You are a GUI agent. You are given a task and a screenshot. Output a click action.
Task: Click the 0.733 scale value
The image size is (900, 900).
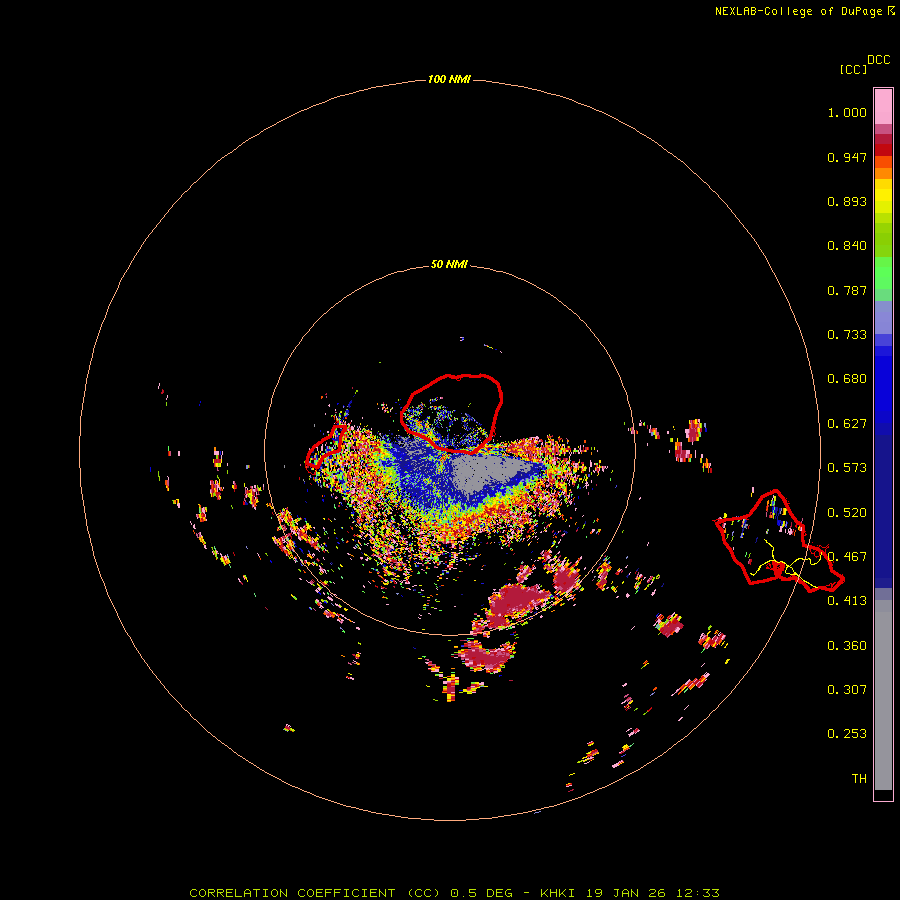(847, 335)
